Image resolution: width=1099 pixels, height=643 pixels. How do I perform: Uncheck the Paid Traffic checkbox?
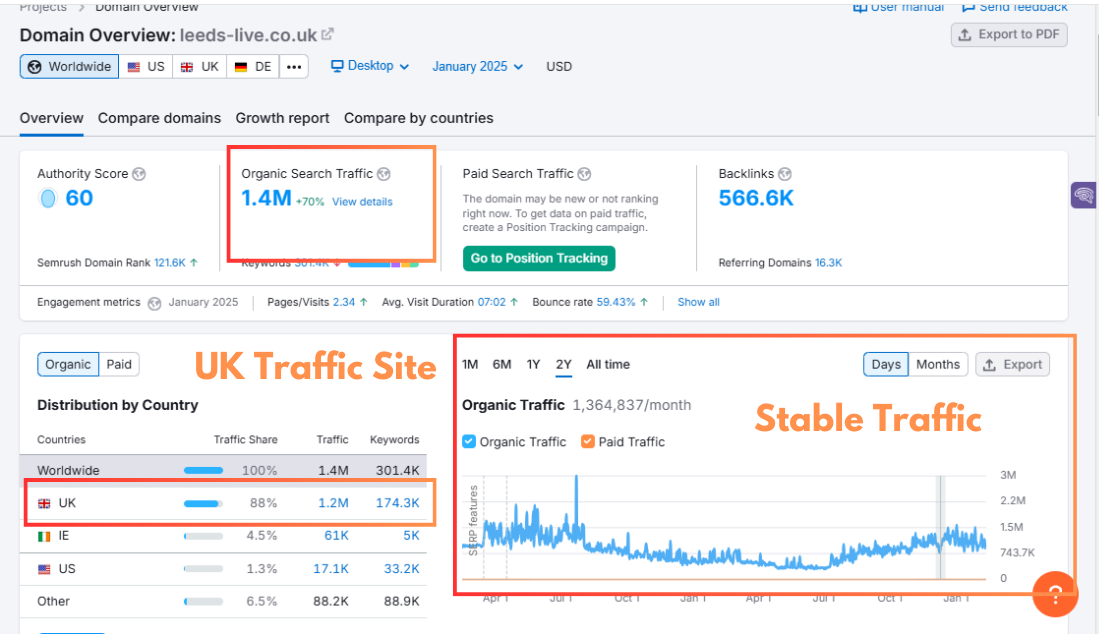[x=588, y=442]
